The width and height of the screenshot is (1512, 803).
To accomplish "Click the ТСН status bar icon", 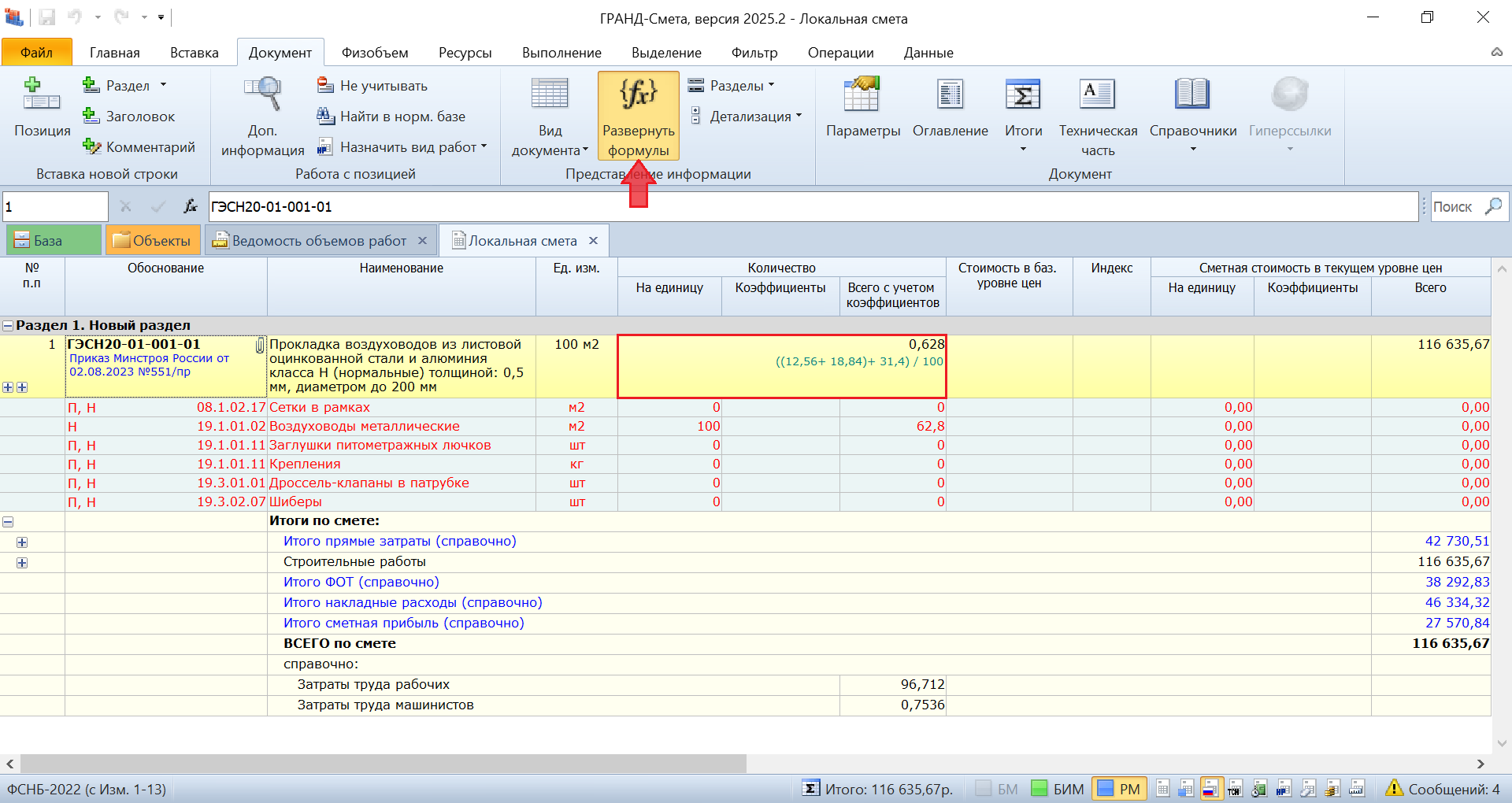I will [1235, 788].
